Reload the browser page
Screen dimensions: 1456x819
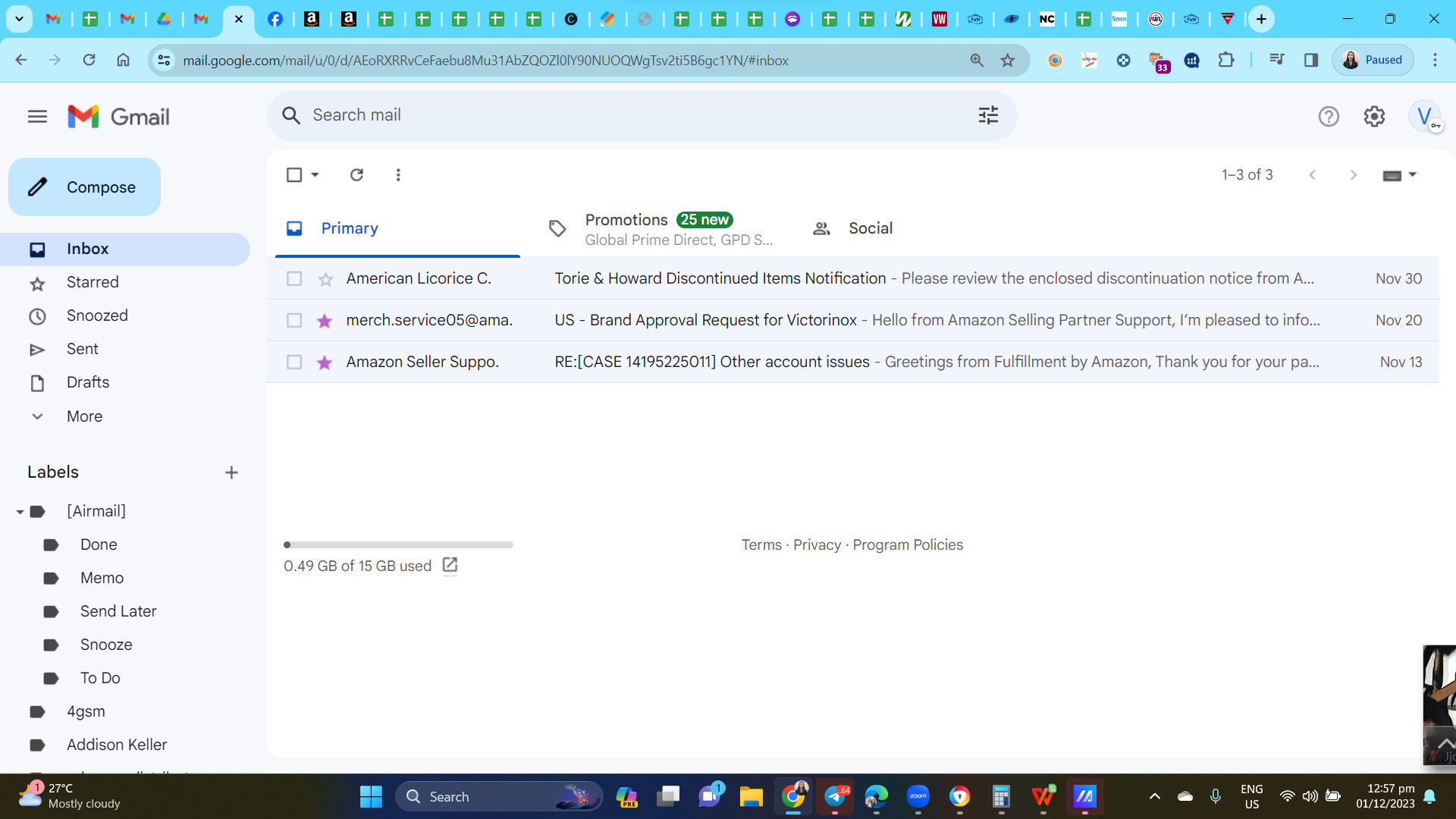coord(89,60)
